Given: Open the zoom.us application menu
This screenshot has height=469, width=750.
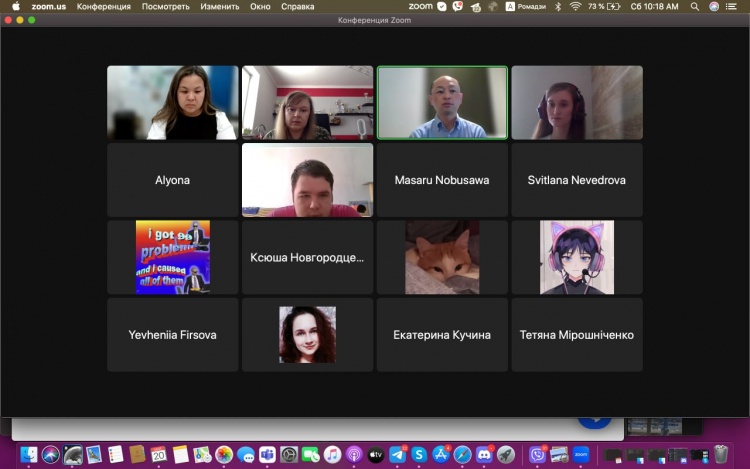Looking at the screenshot, I should 49,6.
